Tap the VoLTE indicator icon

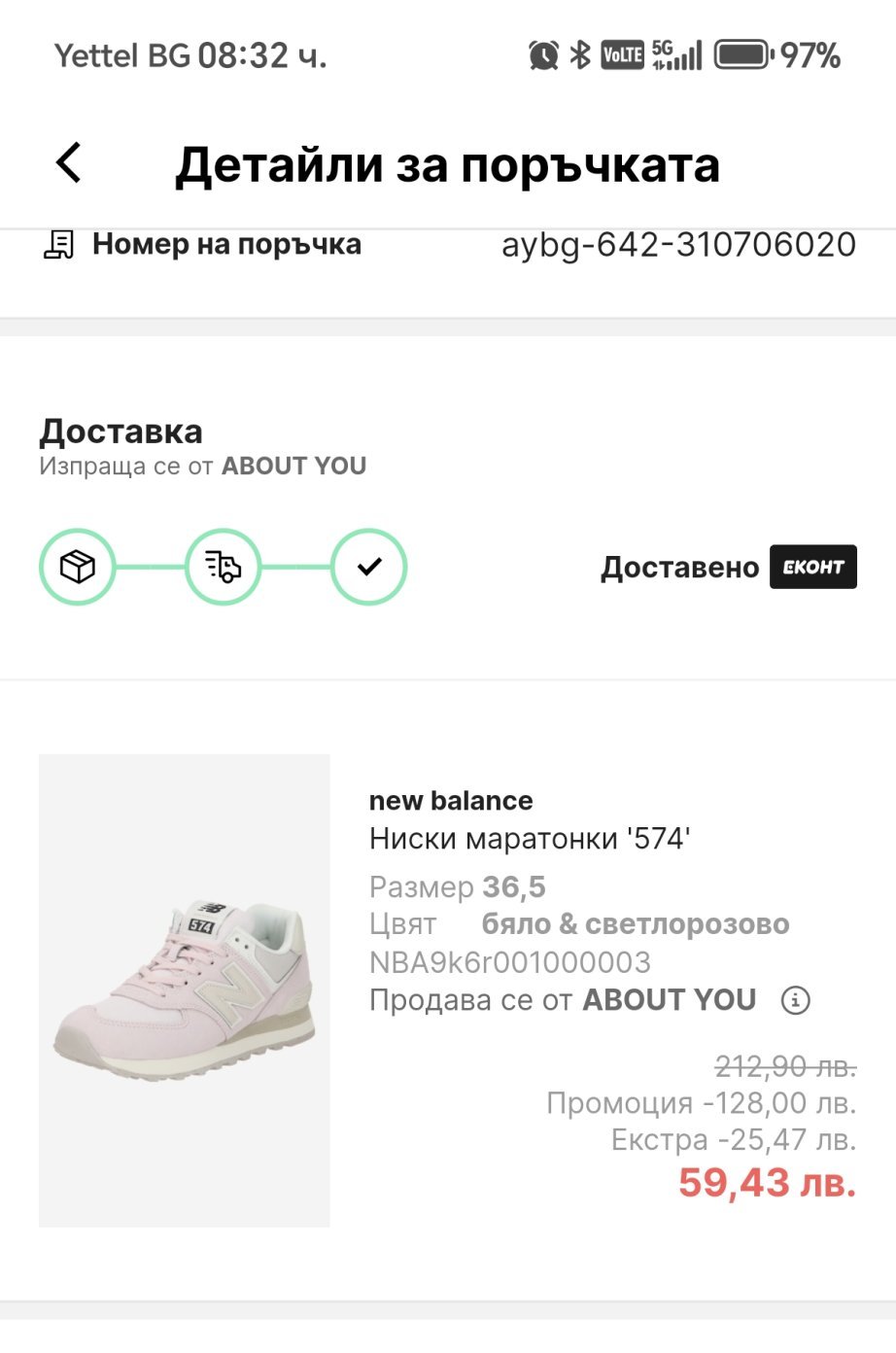pos(622,55)
